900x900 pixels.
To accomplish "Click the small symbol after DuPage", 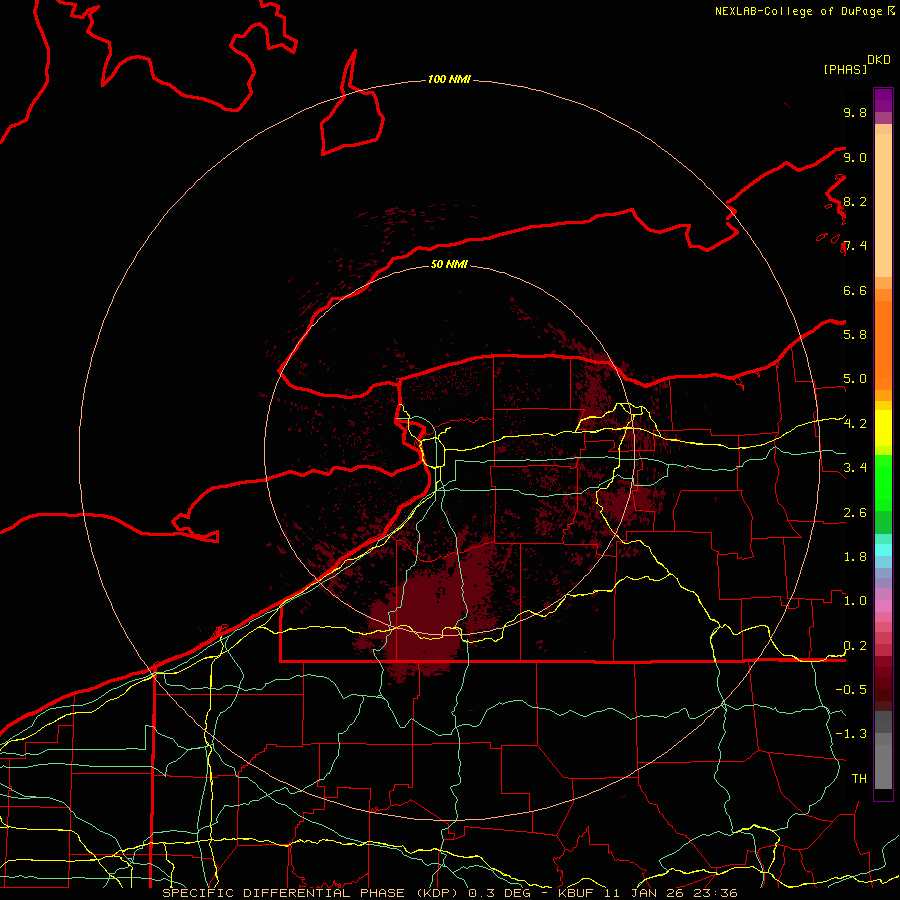I will click(891, 11).
